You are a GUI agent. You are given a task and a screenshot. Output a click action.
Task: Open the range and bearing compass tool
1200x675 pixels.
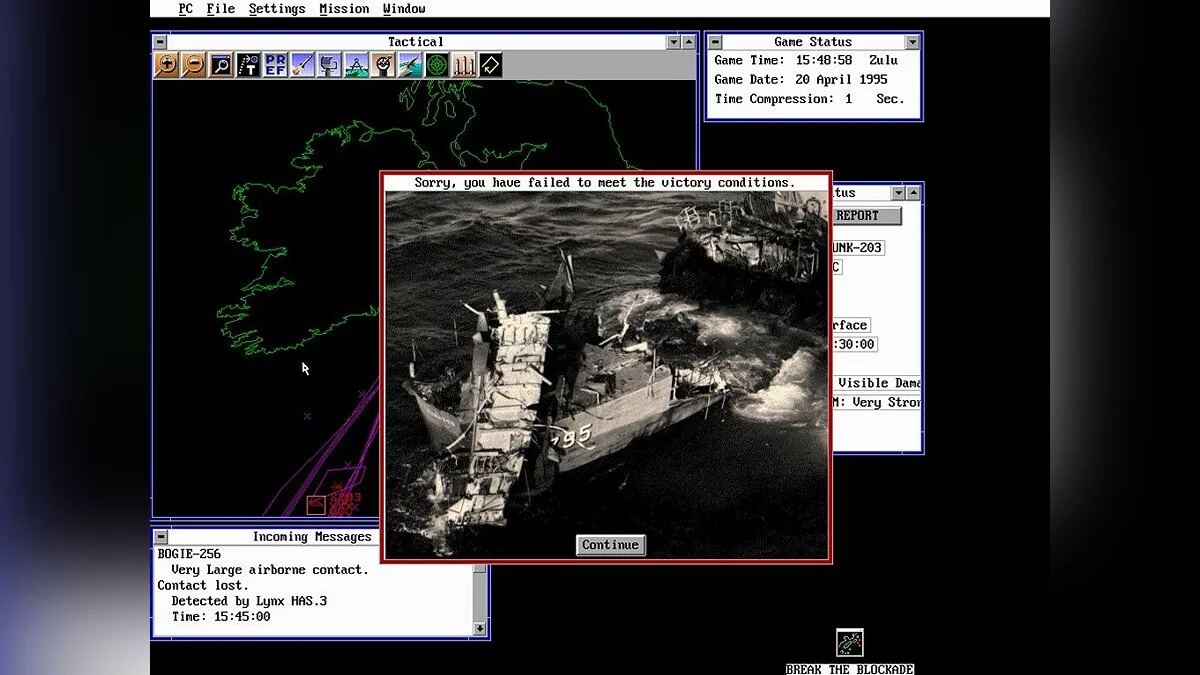point(356,64)
